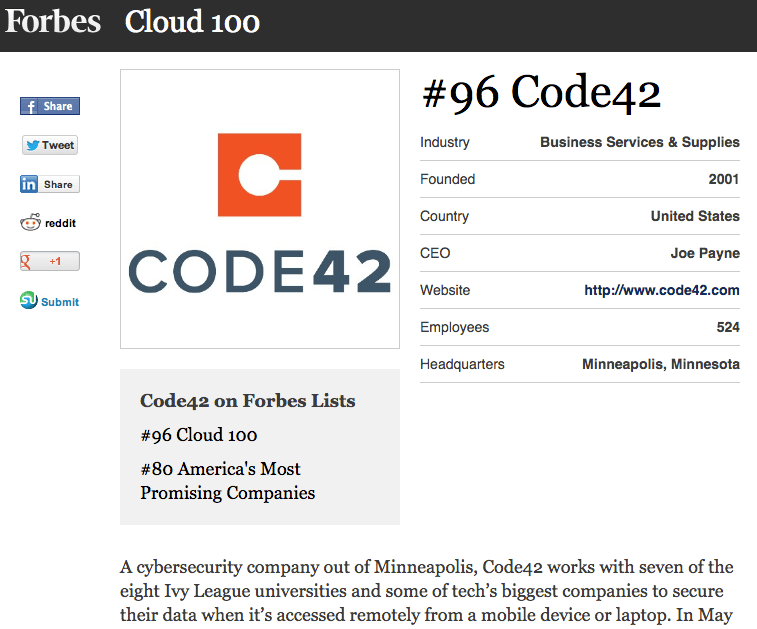
Task: Open the Cloud 100 header link
Action: pos(192,23)
